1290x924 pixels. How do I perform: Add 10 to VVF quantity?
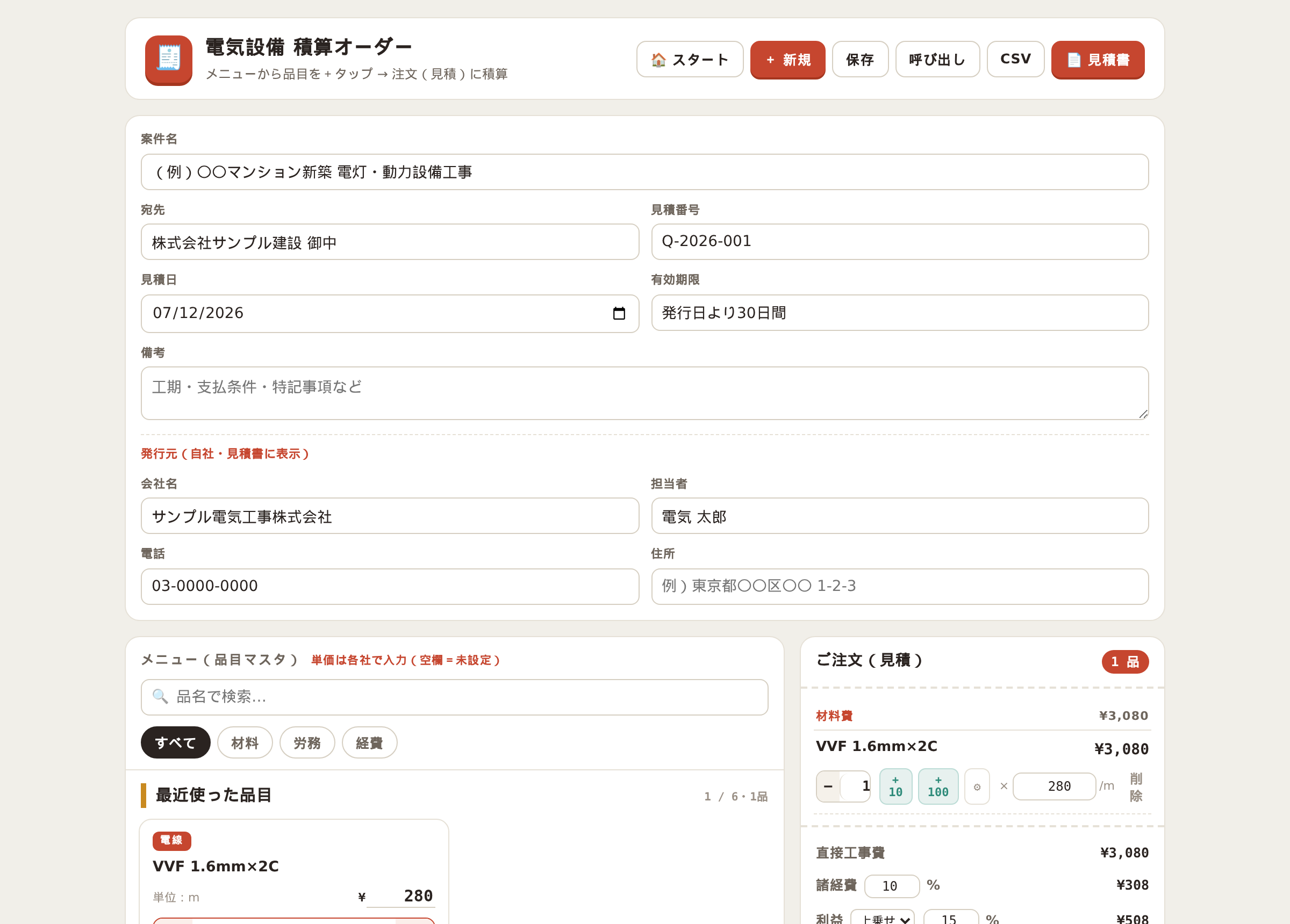click(895, 786)
